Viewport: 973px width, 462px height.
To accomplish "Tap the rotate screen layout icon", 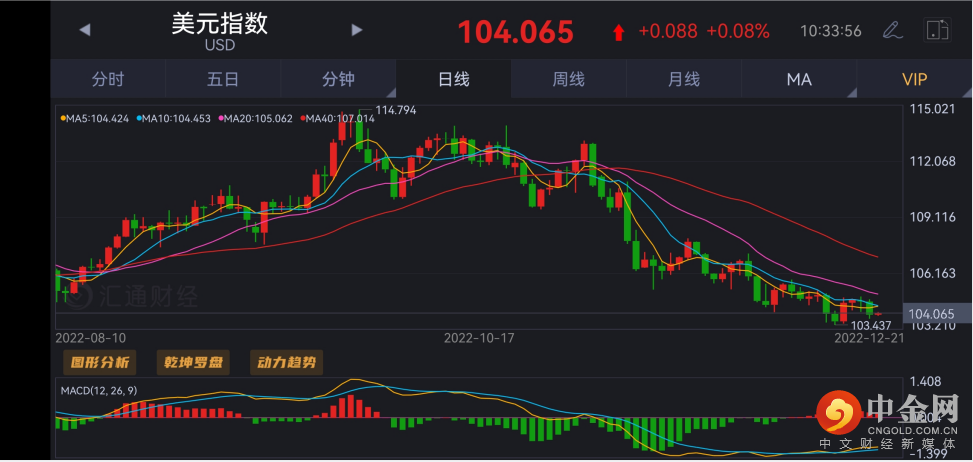I will 937,30.
